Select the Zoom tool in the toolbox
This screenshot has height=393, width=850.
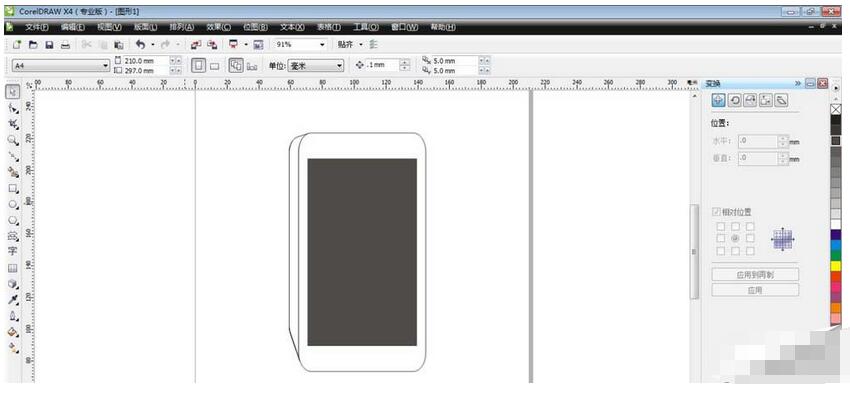[12, 140]
